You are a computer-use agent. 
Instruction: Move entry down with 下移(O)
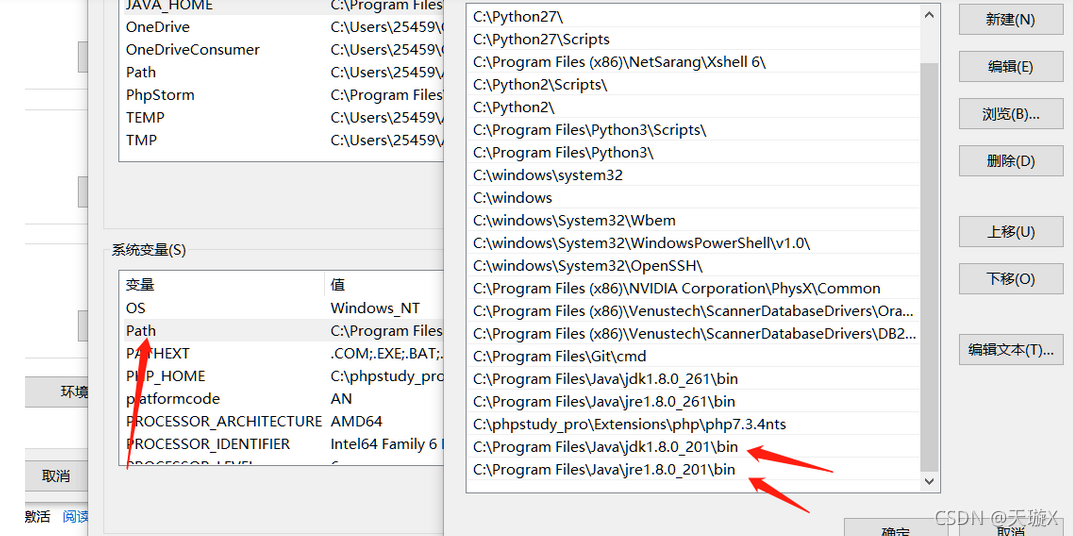coord(1010,279)
